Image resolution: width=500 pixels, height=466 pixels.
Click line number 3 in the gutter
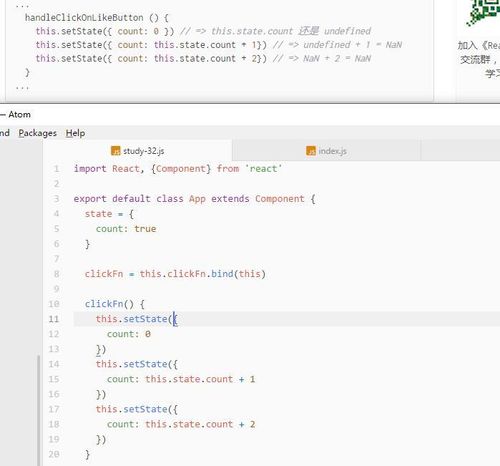(x=56, y=199)
